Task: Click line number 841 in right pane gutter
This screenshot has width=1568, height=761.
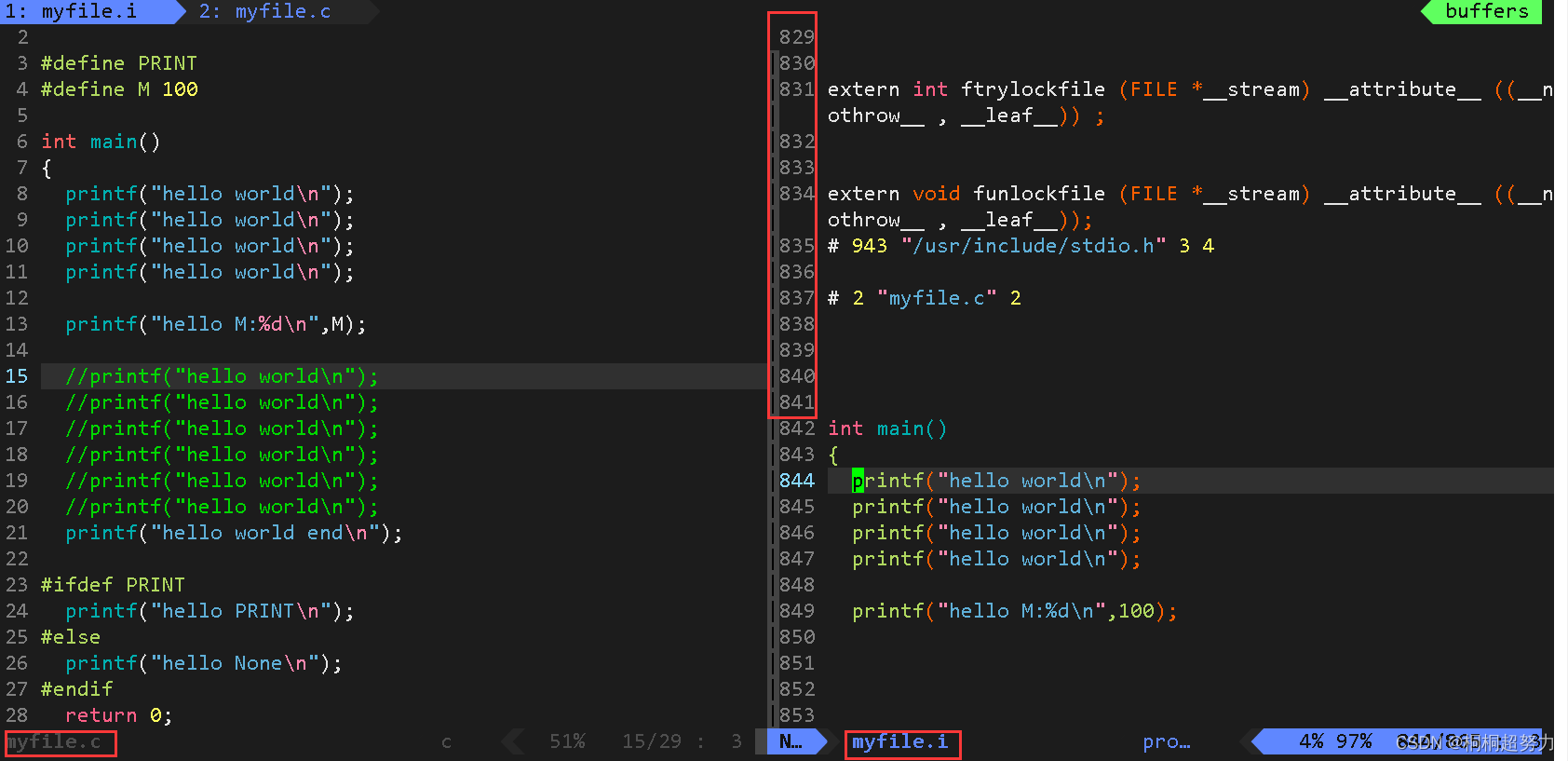Action: (797, 402)
